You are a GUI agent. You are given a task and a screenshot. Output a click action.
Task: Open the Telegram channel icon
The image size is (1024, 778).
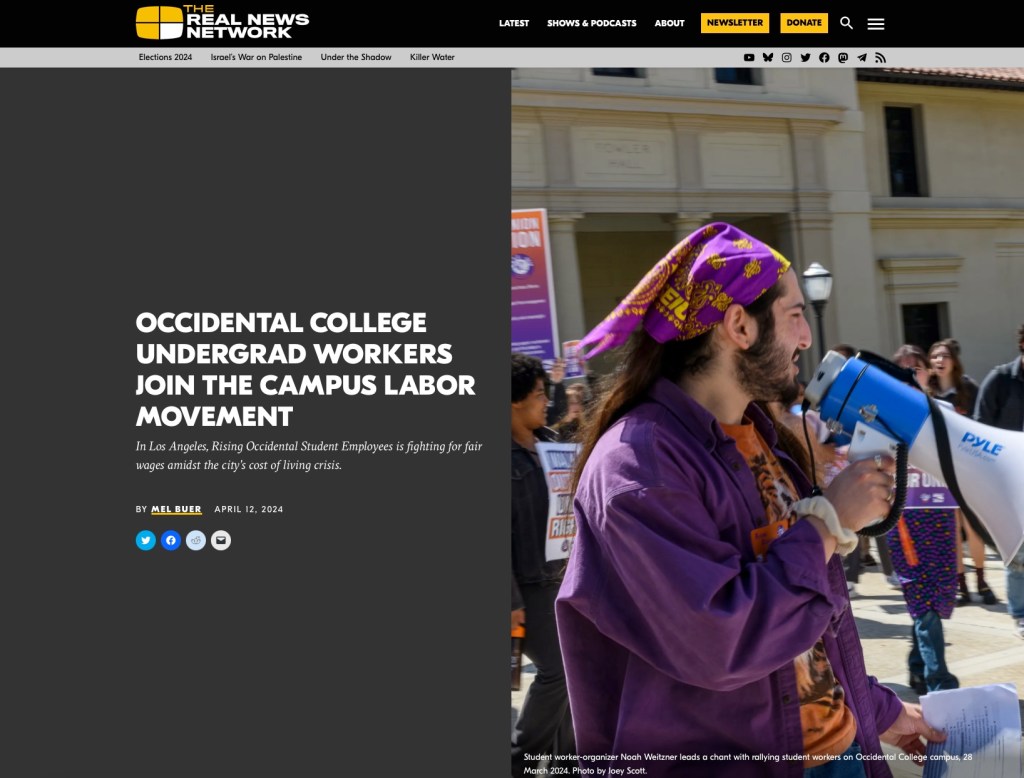point(862,57)
